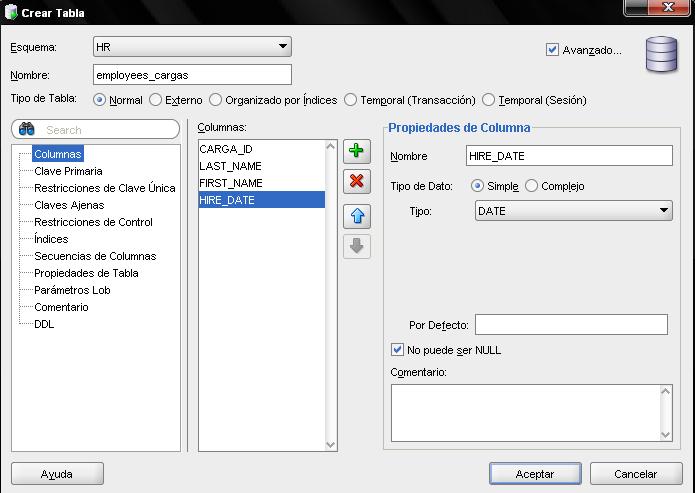Viewport: 695px width, 493px height.
Task: Click the Search field
Action: click(x=95, y=129)
